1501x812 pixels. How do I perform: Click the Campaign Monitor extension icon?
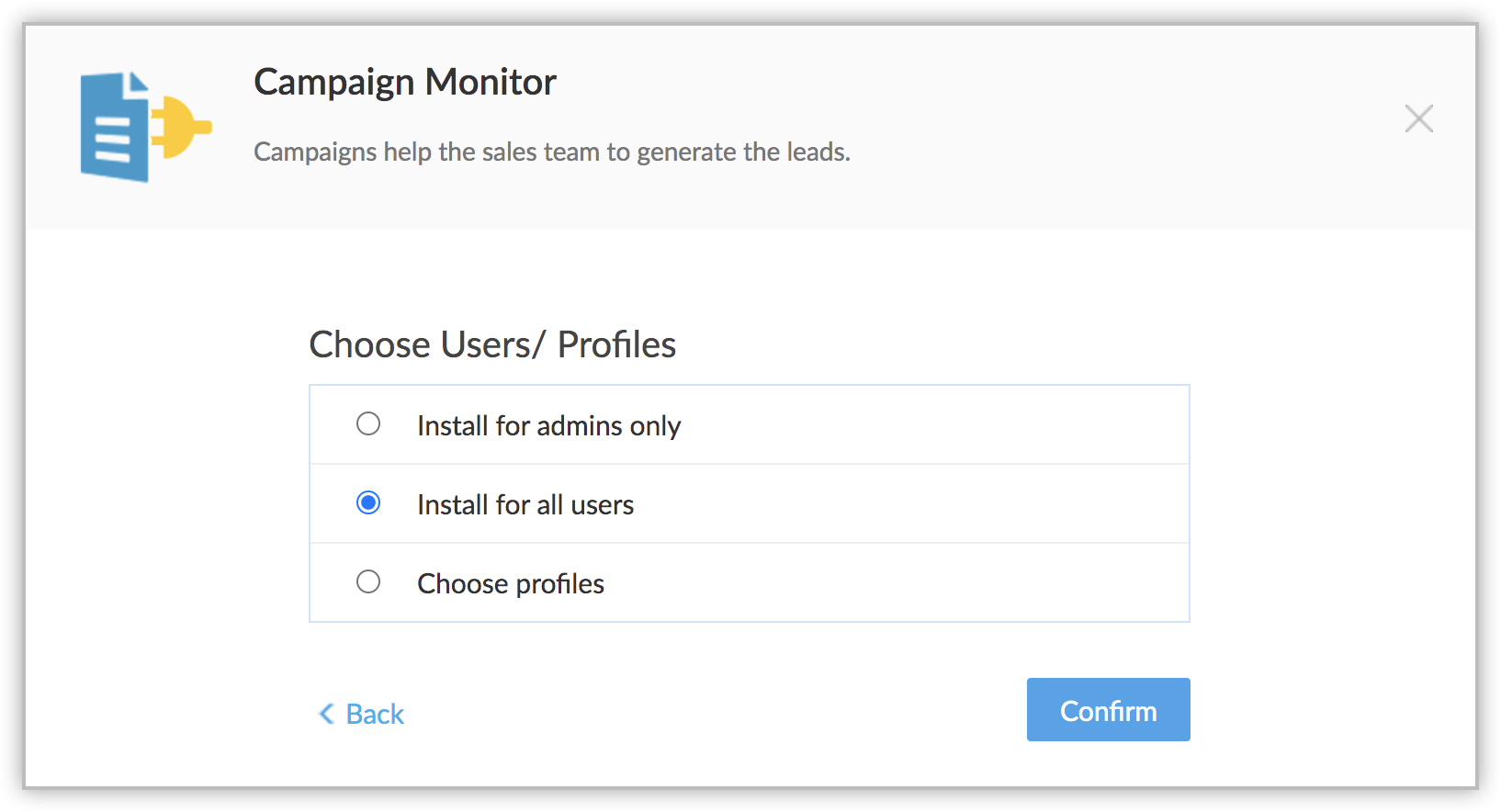(x=145, y=127)
